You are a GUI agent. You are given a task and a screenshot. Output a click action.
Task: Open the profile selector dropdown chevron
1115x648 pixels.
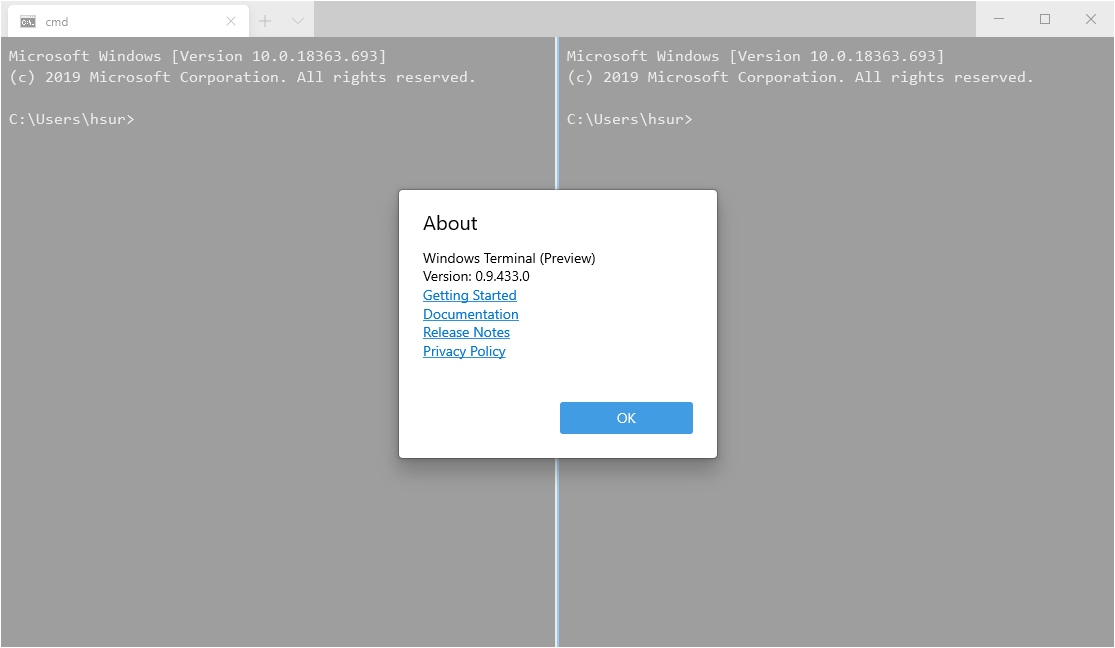[x=296, y=20]
